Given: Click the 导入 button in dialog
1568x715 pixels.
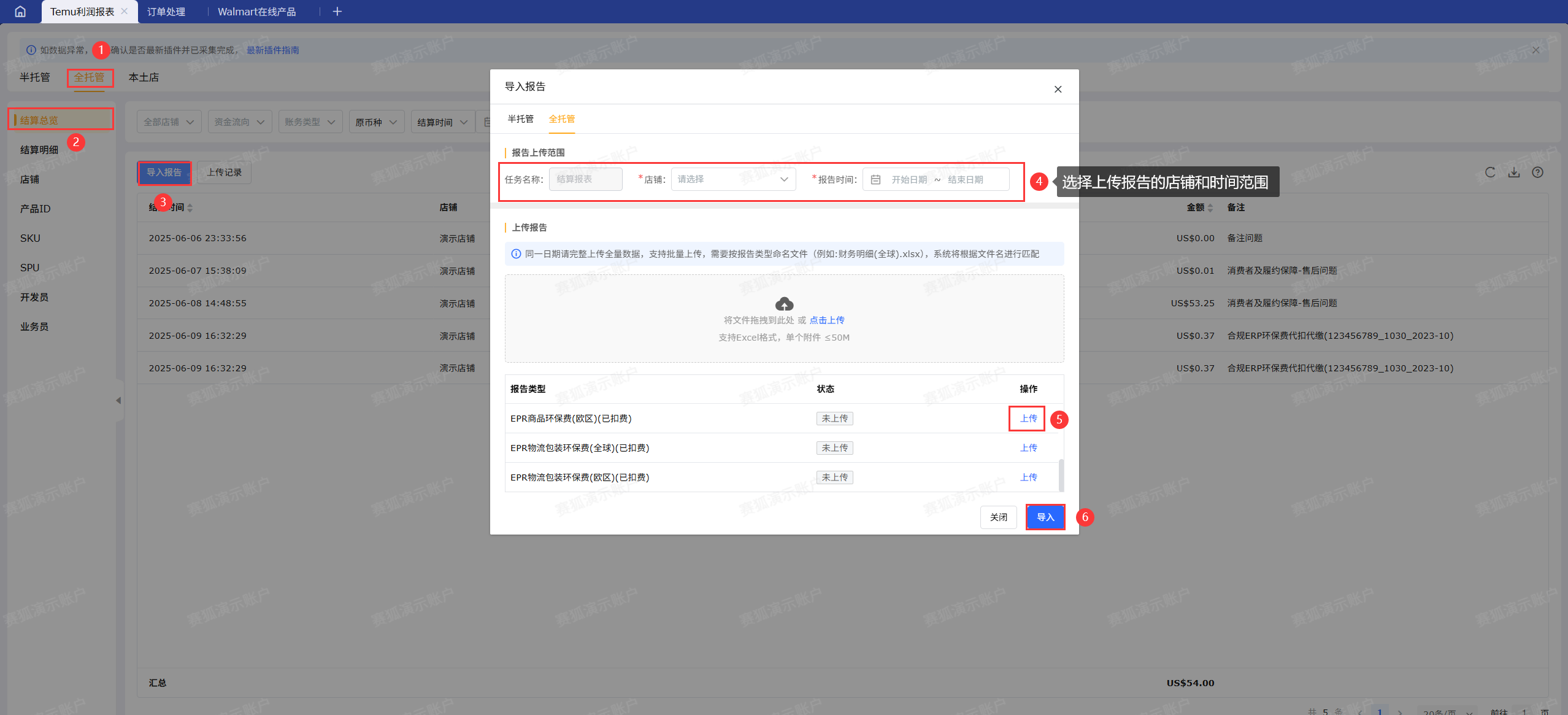Looking at the screenshot, I should pyautogui.click(x=1045, y=517).
